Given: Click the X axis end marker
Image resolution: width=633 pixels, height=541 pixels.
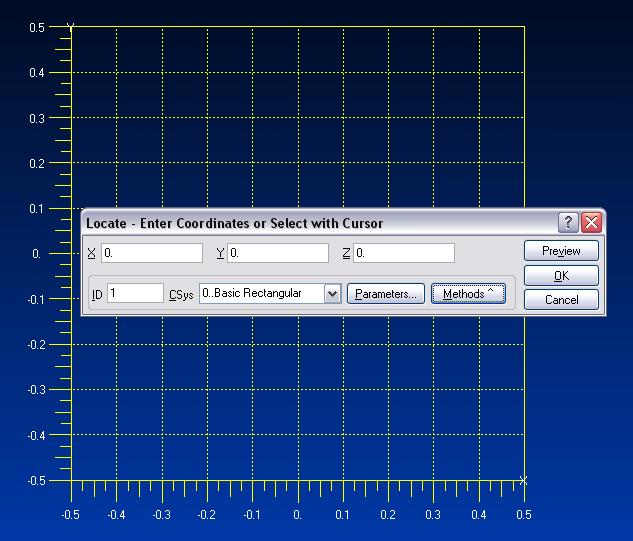Looking at the screenshot, I should [x=523, y=480].
